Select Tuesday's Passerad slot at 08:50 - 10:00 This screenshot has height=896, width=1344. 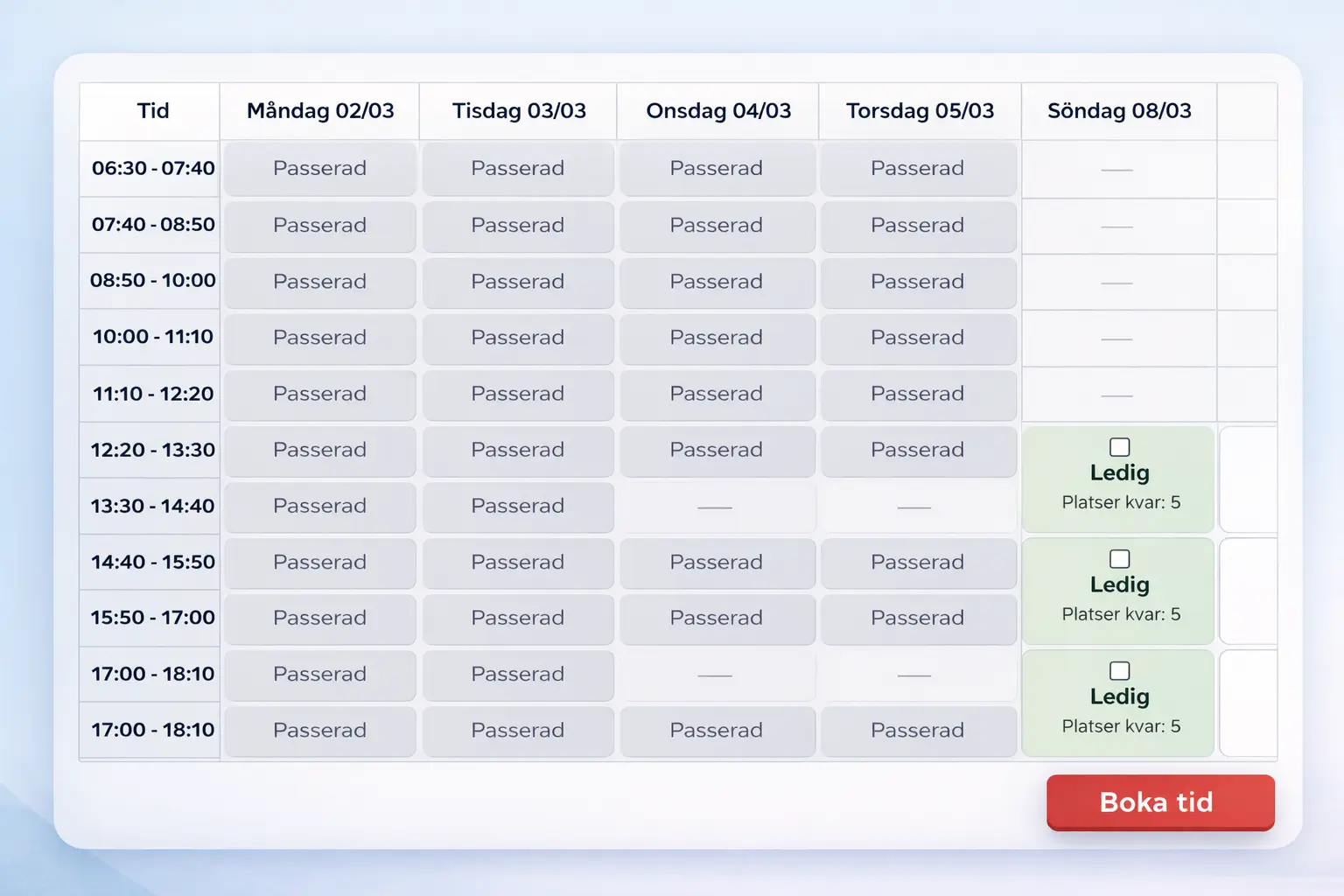pyautogui.click(x=518, y=282)
